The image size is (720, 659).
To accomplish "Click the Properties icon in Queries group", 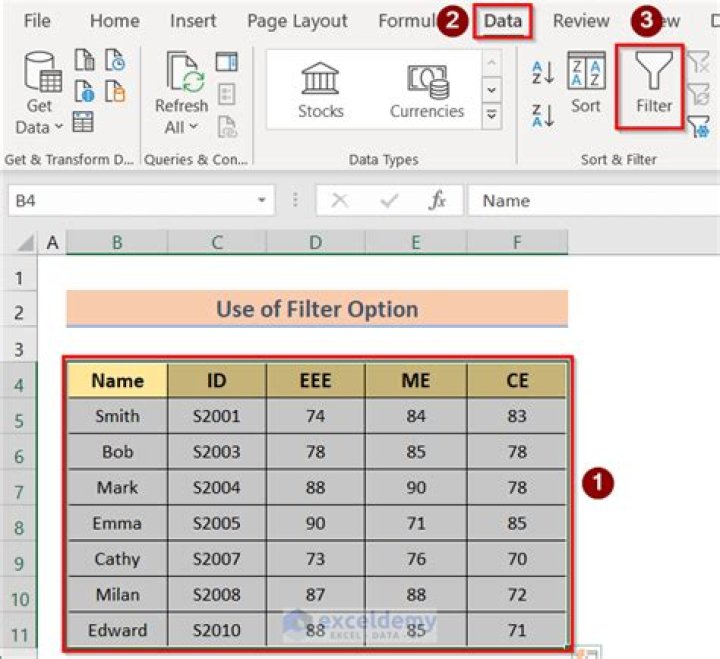I will (x=226, y=94).
